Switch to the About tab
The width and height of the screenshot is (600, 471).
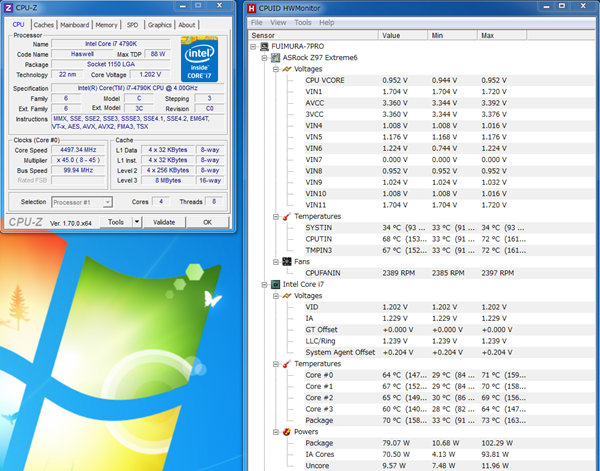coord(187,25)
